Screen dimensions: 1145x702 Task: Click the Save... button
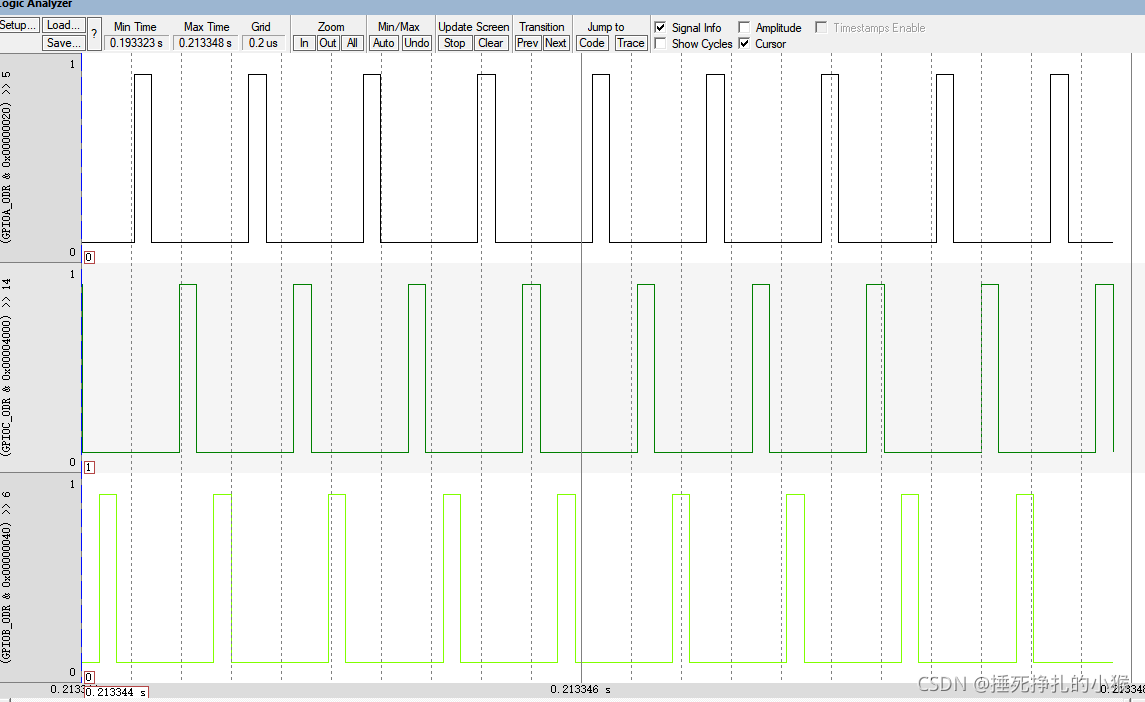click(63, 43)
